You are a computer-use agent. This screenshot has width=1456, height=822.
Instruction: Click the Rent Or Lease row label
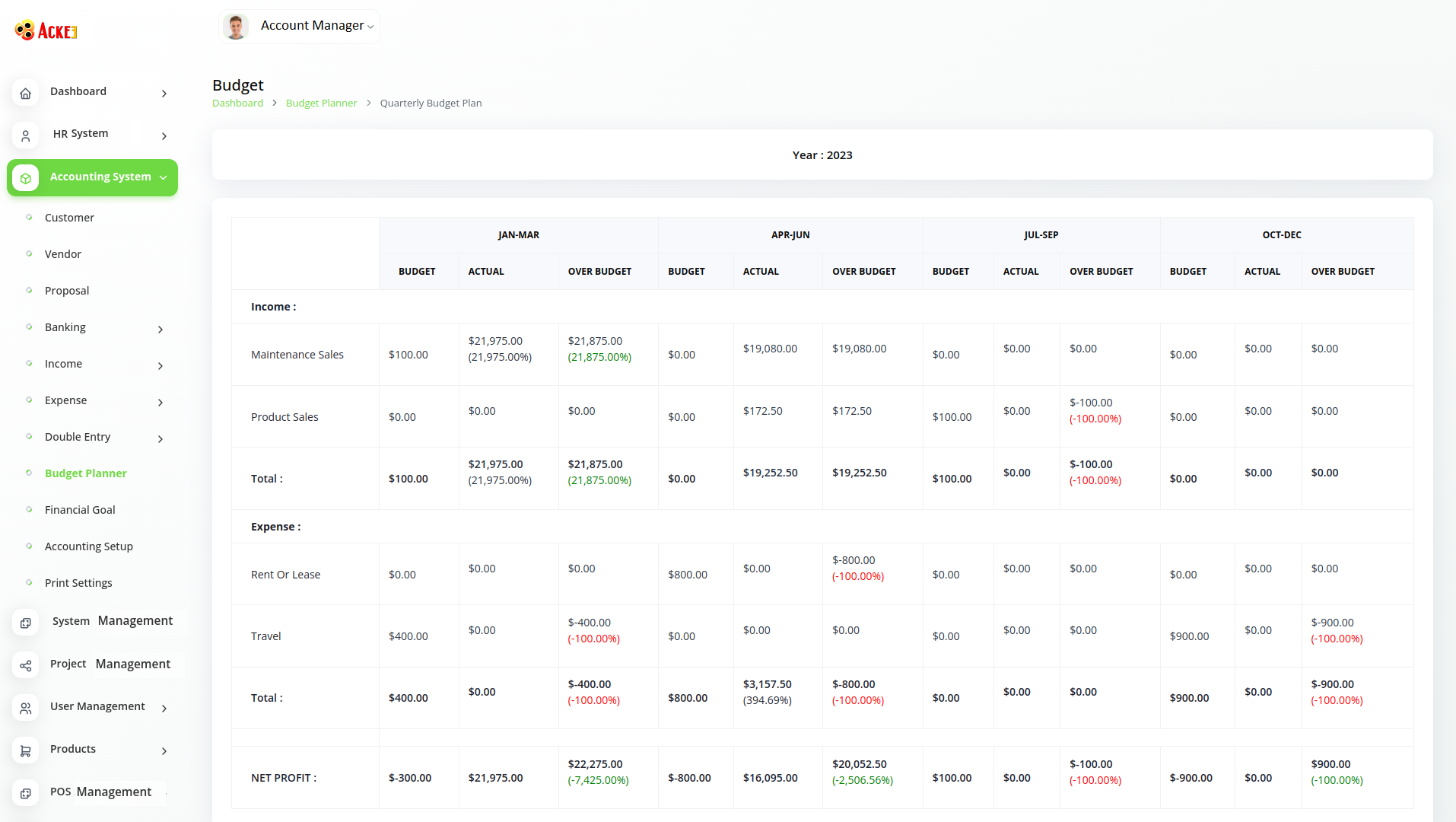click(285, 575)
